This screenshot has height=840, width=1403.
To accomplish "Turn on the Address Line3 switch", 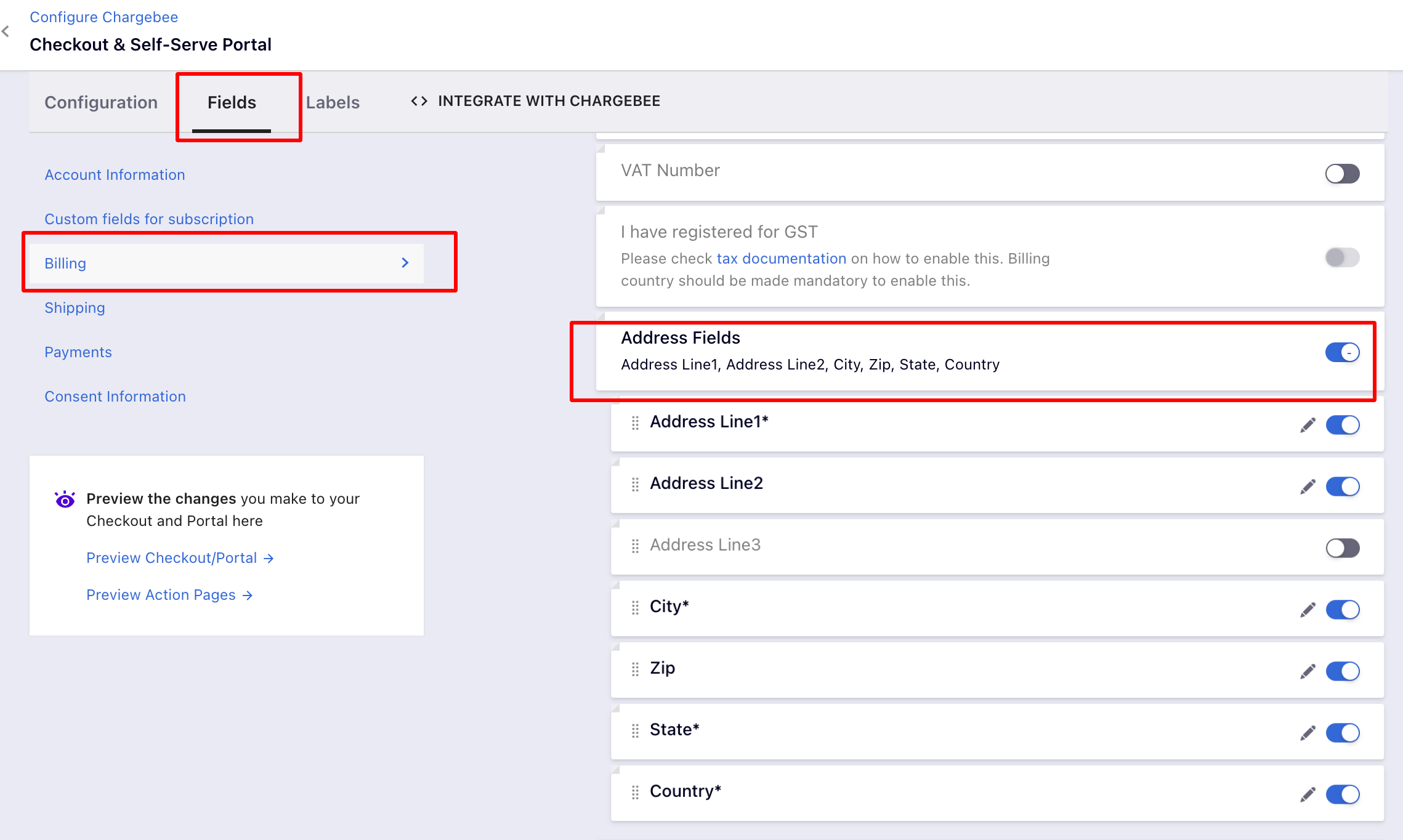I will (1342, 548).
